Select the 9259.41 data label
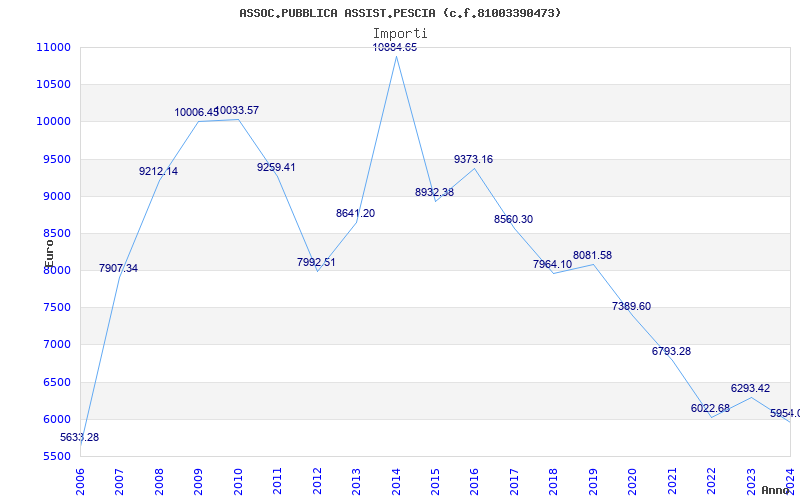The width and height of the screenshot is (800, 500). (276, 167)
